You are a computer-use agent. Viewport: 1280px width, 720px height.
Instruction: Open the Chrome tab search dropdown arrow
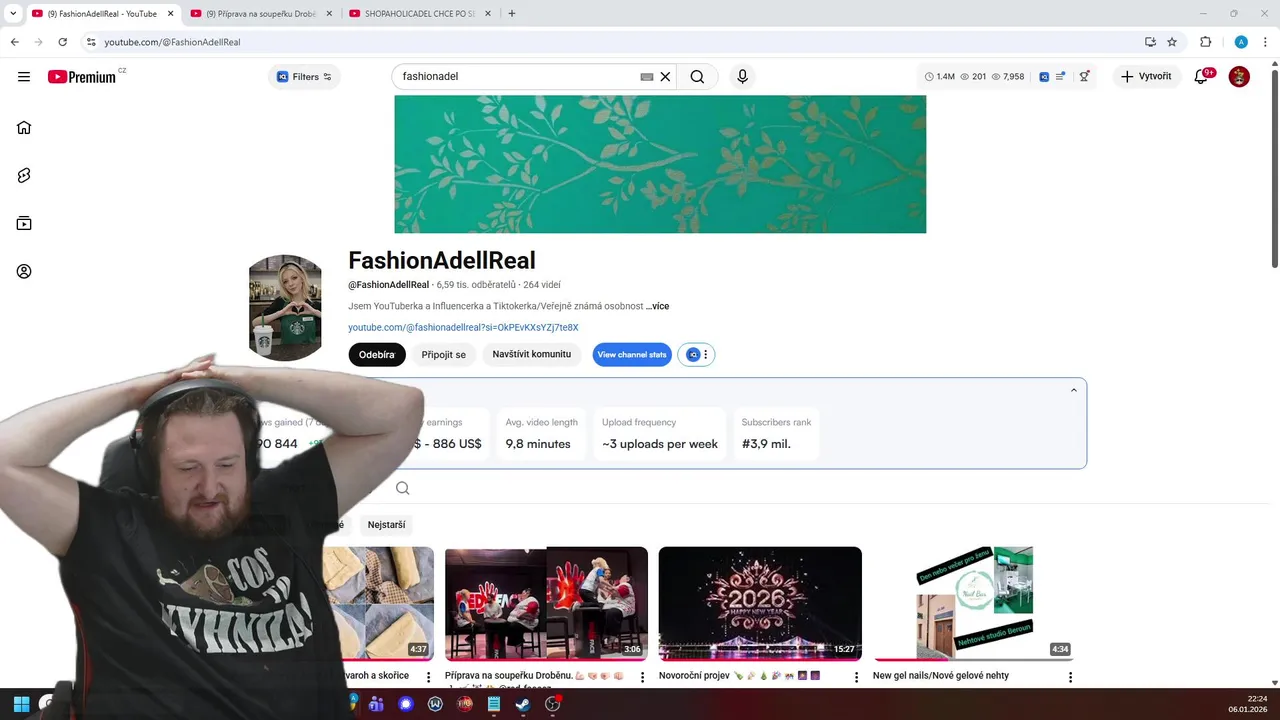(13, 13)
